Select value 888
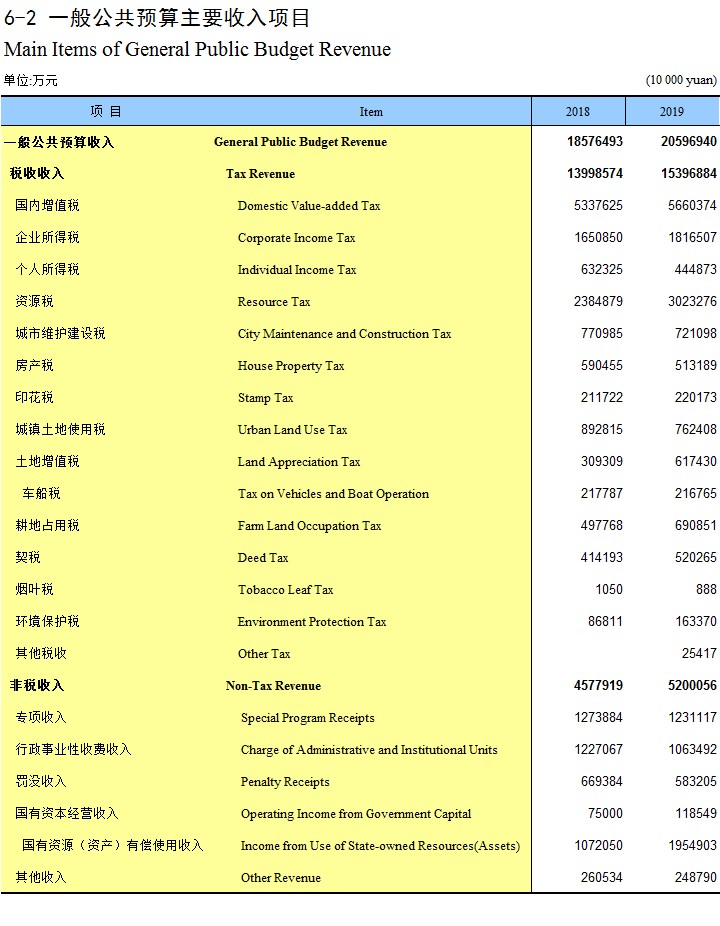The height and width of the screenshot is (926, 720). [x=706, y=589]
